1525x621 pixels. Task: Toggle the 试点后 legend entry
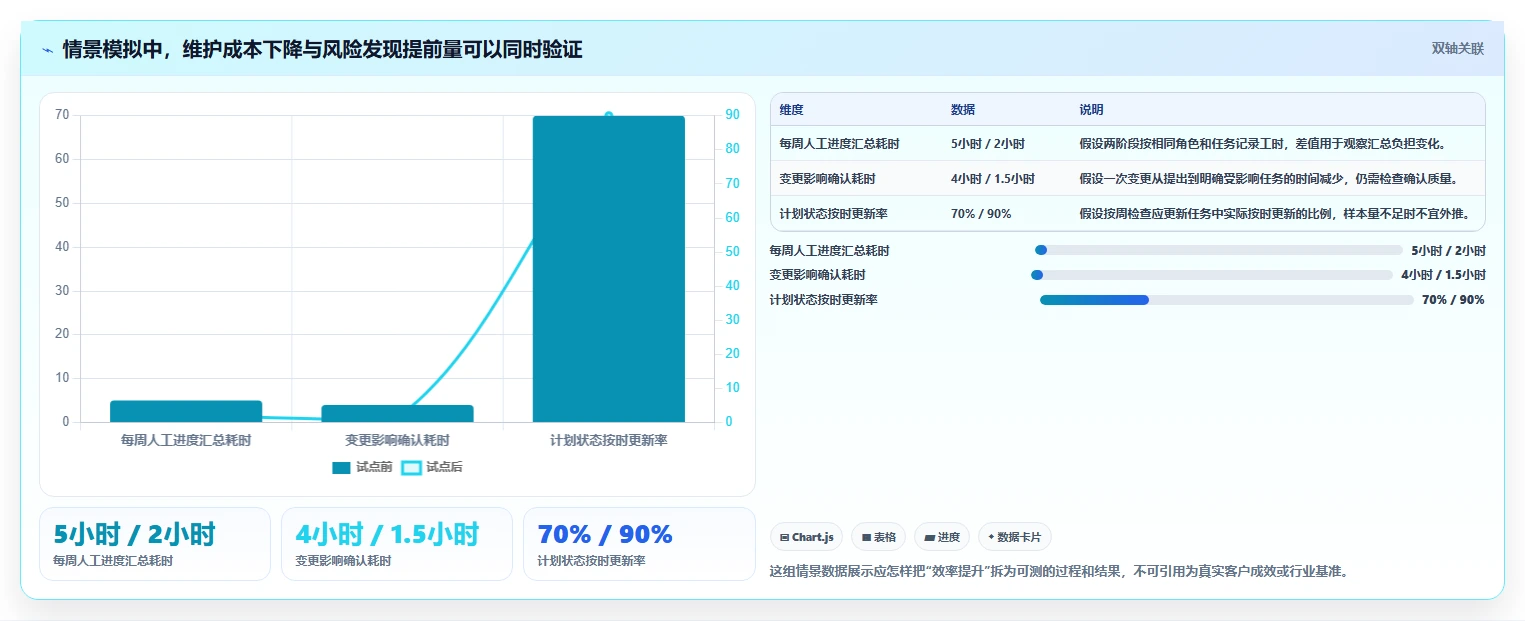pyautogui.click(x=432, y=467)
